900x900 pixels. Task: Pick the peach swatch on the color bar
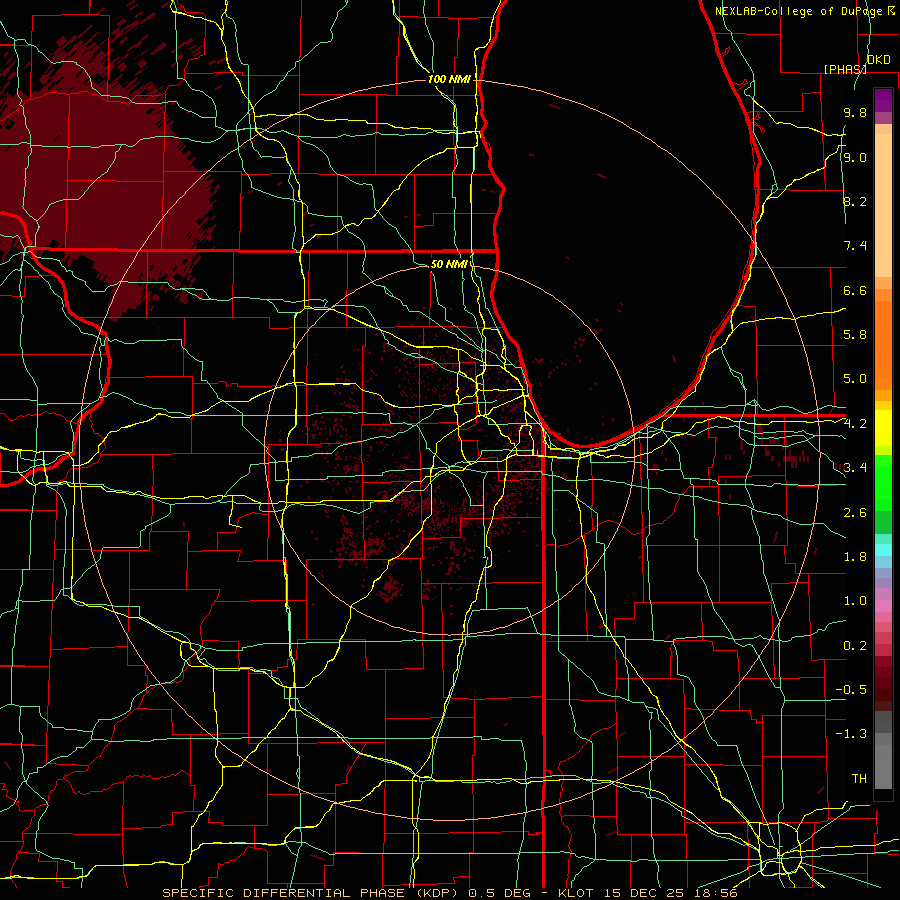tap(883, 207)
